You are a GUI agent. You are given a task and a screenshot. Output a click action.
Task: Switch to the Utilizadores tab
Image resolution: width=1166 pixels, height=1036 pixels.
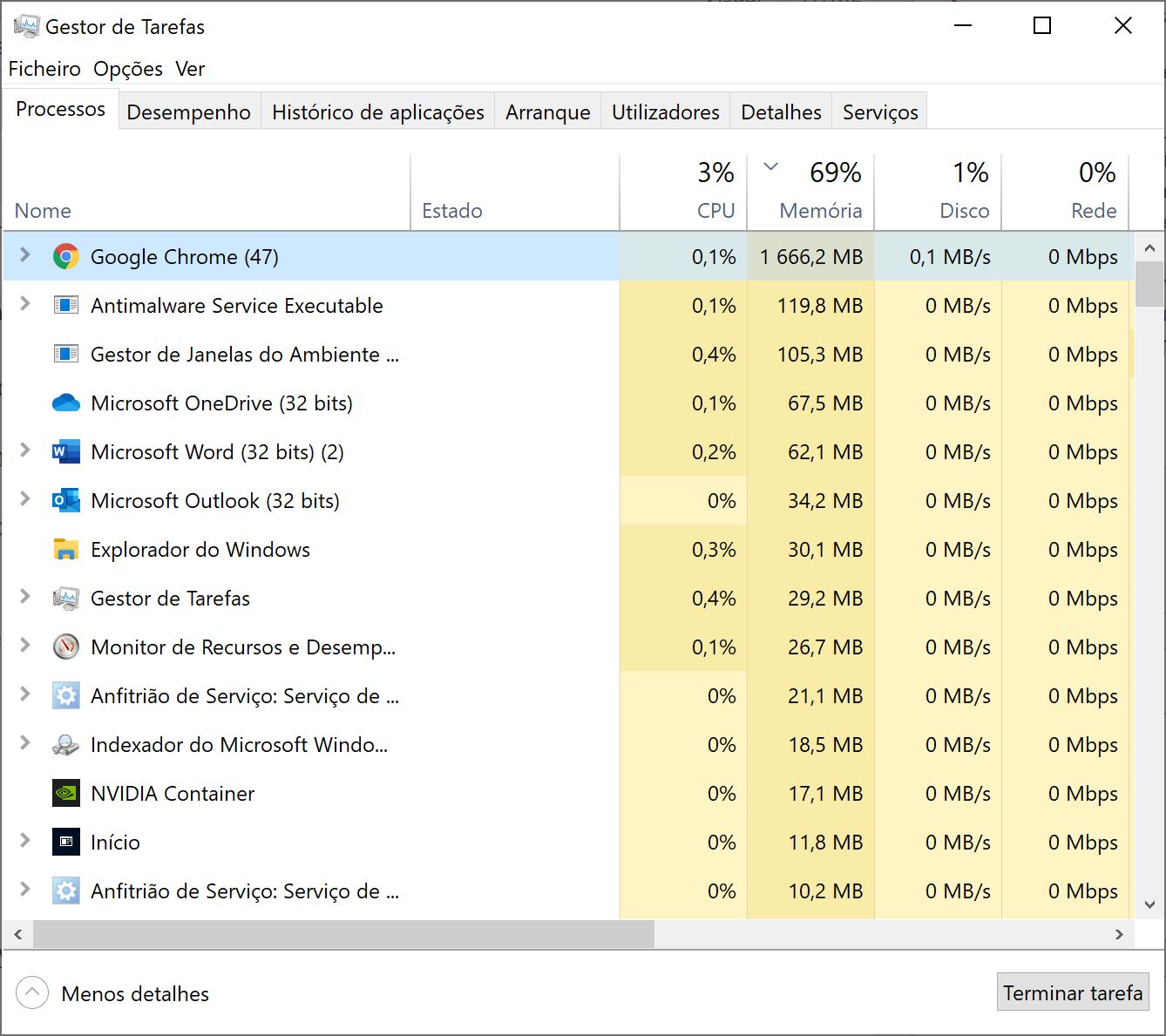[666, 112]
